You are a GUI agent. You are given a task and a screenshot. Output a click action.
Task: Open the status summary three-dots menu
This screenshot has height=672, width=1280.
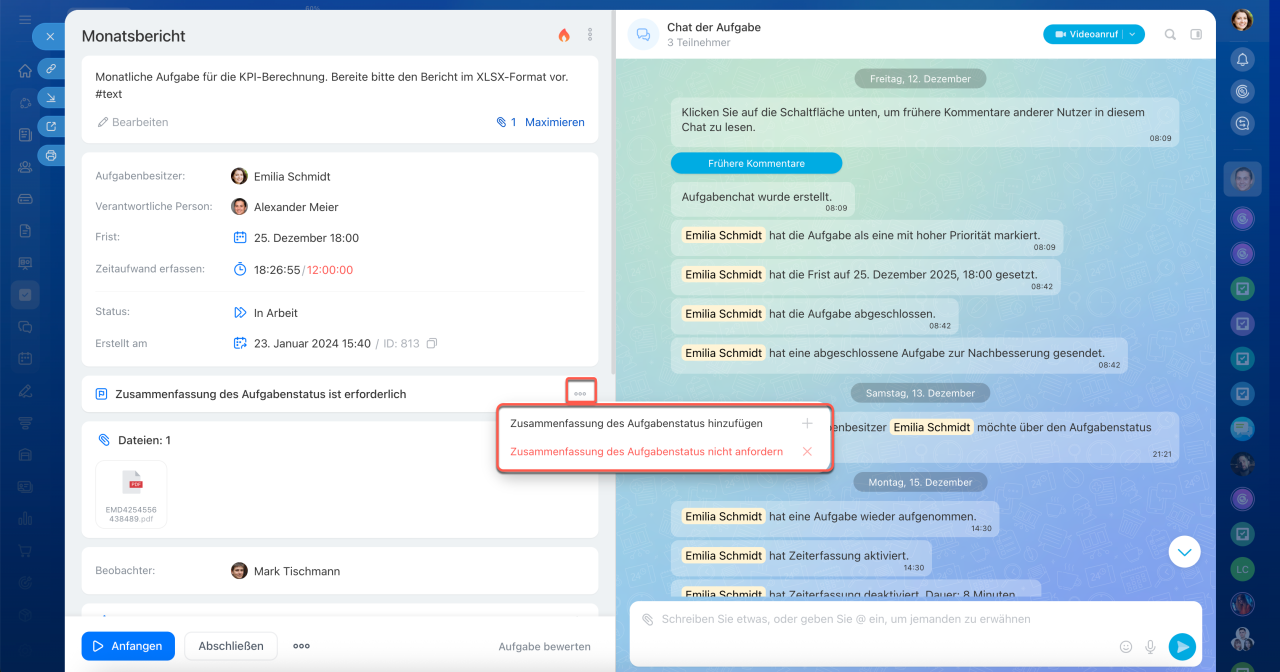(580, 394)
